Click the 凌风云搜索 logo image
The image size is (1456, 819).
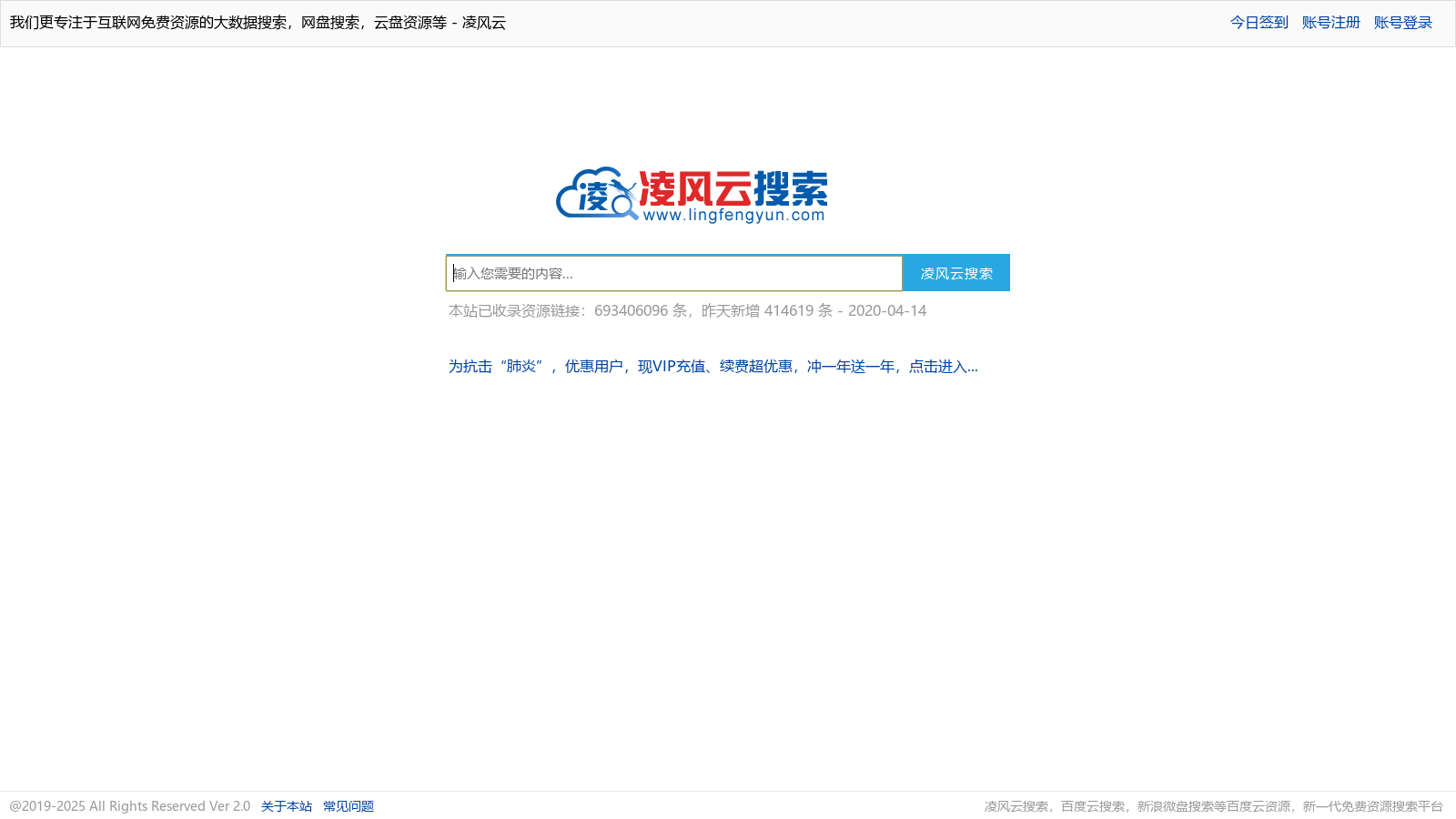[692, 195]
